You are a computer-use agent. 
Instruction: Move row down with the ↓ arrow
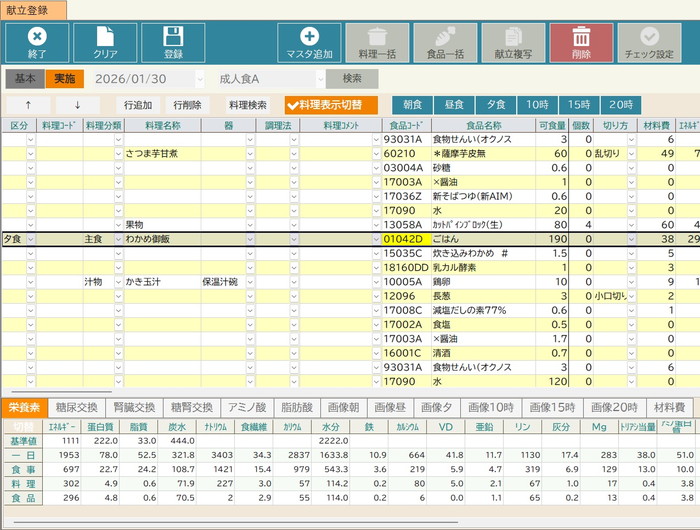pyautogui.click(x=78, y=105)
